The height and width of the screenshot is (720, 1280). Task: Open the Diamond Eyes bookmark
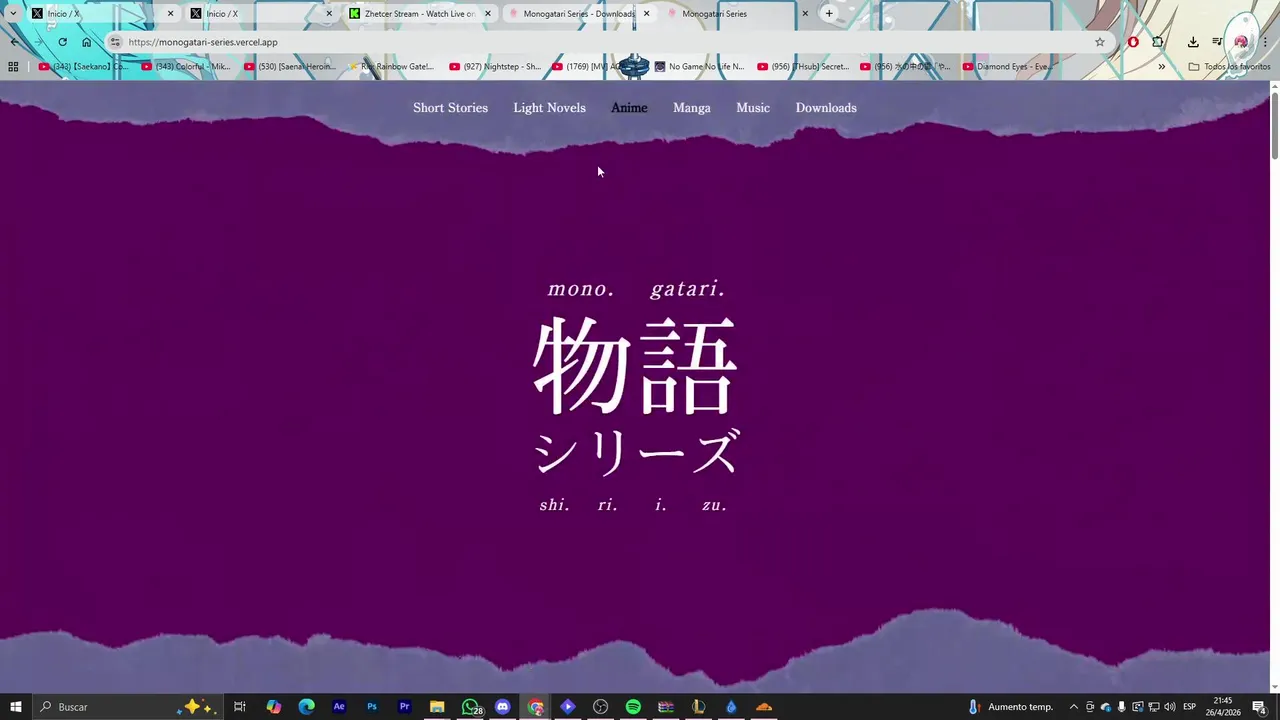click(x=1007, y=67)
